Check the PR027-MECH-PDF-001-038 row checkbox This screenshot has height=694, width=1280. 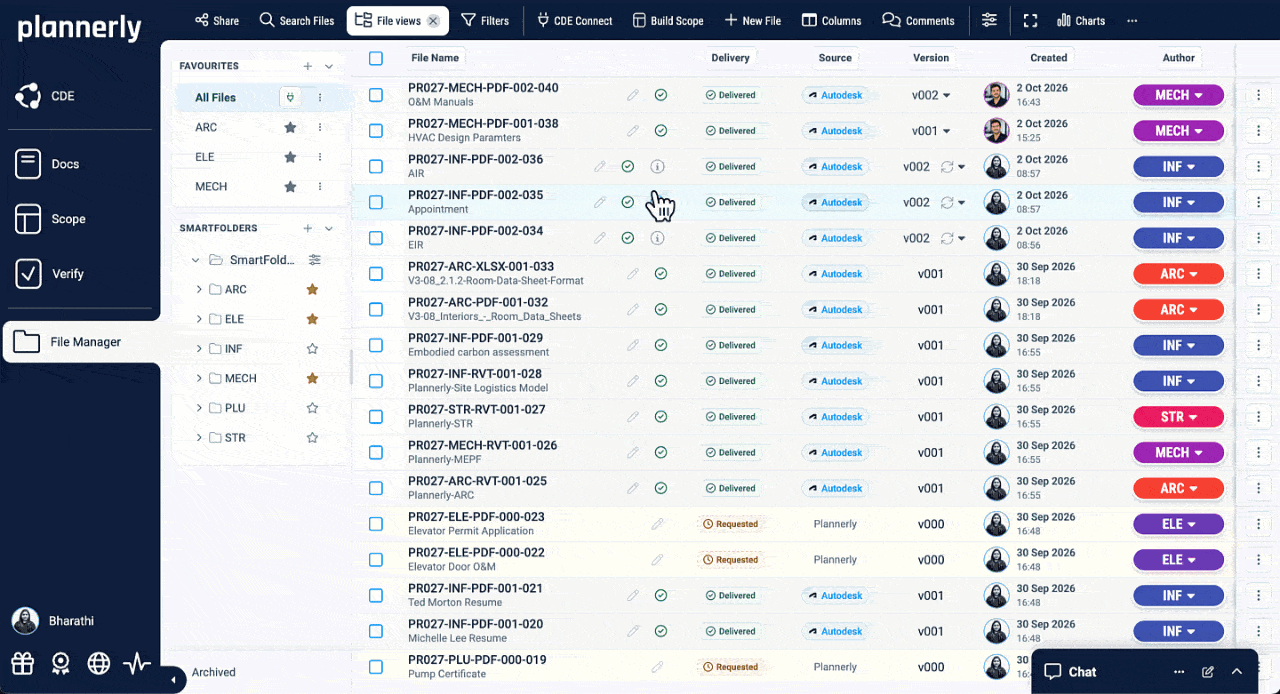(376, 131)
